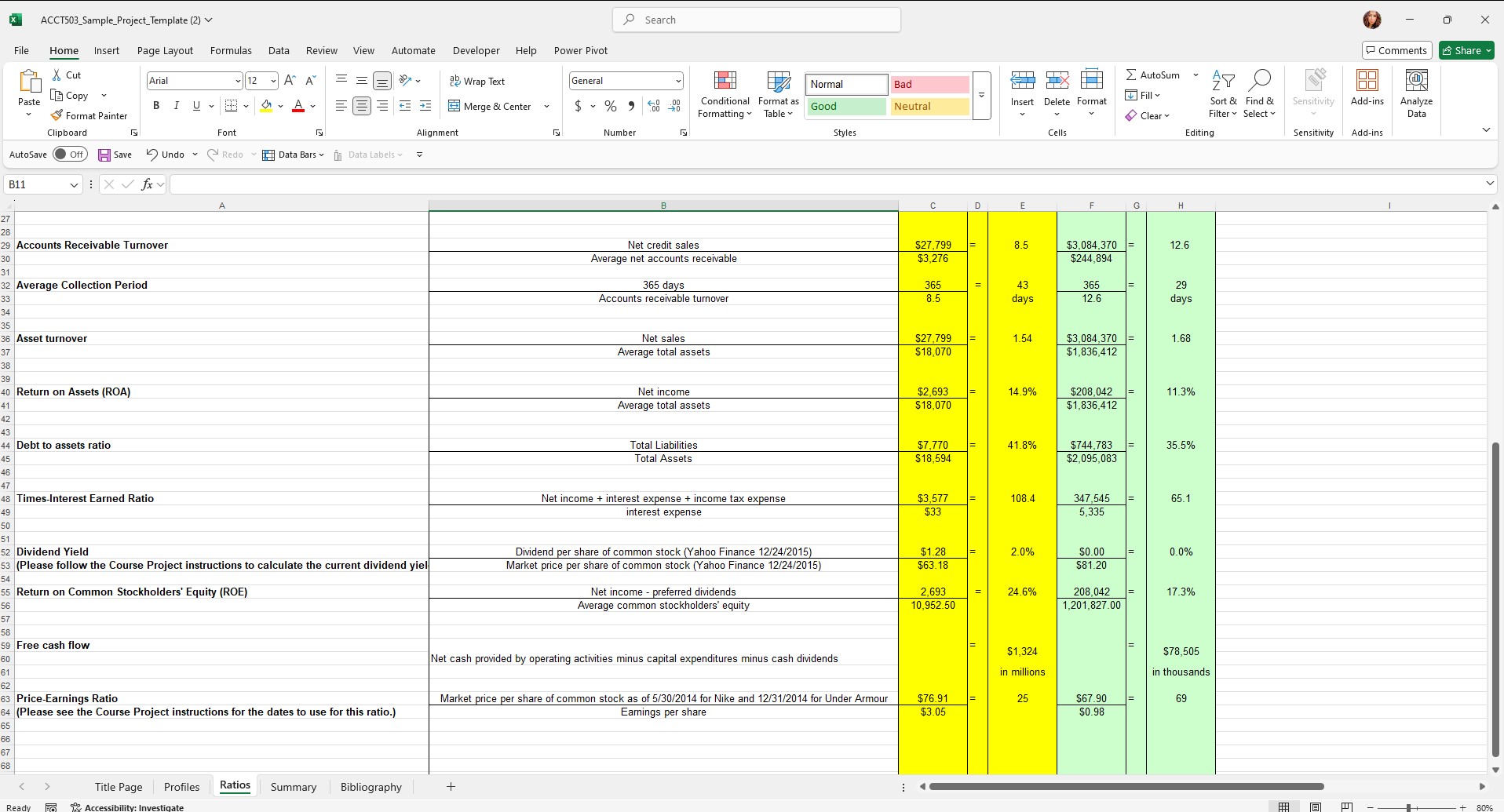The image size is (1504, 812).
Task: Apply Percent Style formatting
Action: [x=611, y=106]
